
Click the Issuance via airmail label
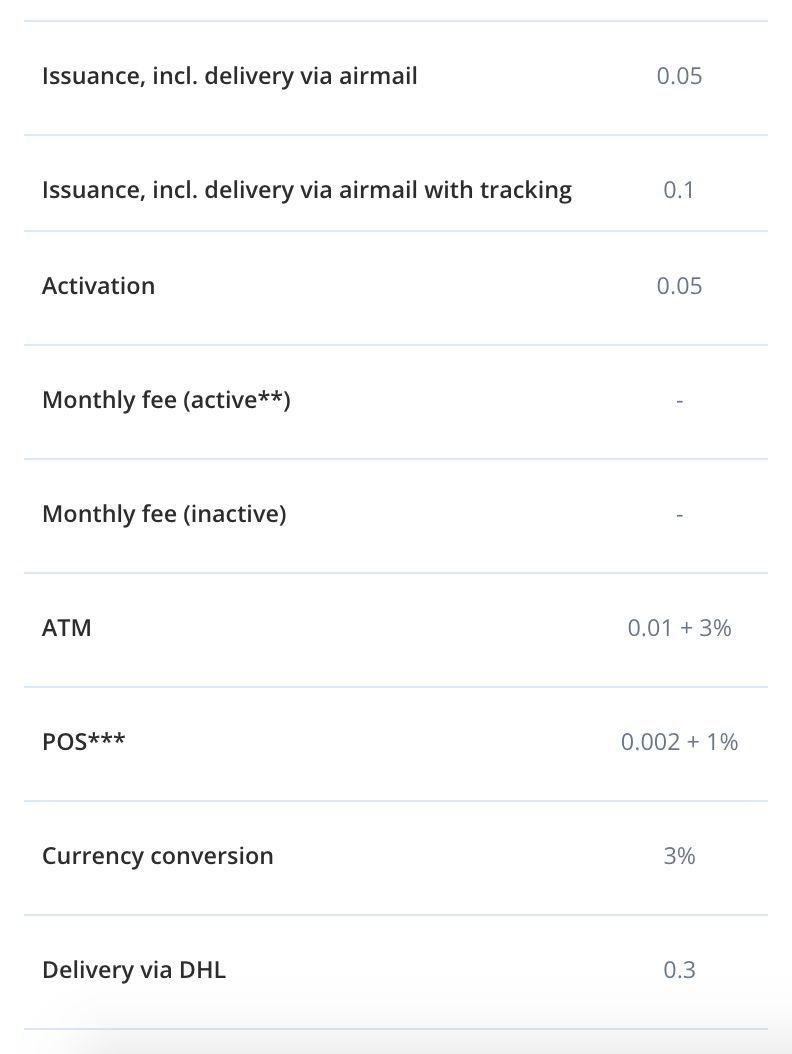[229, 76]
